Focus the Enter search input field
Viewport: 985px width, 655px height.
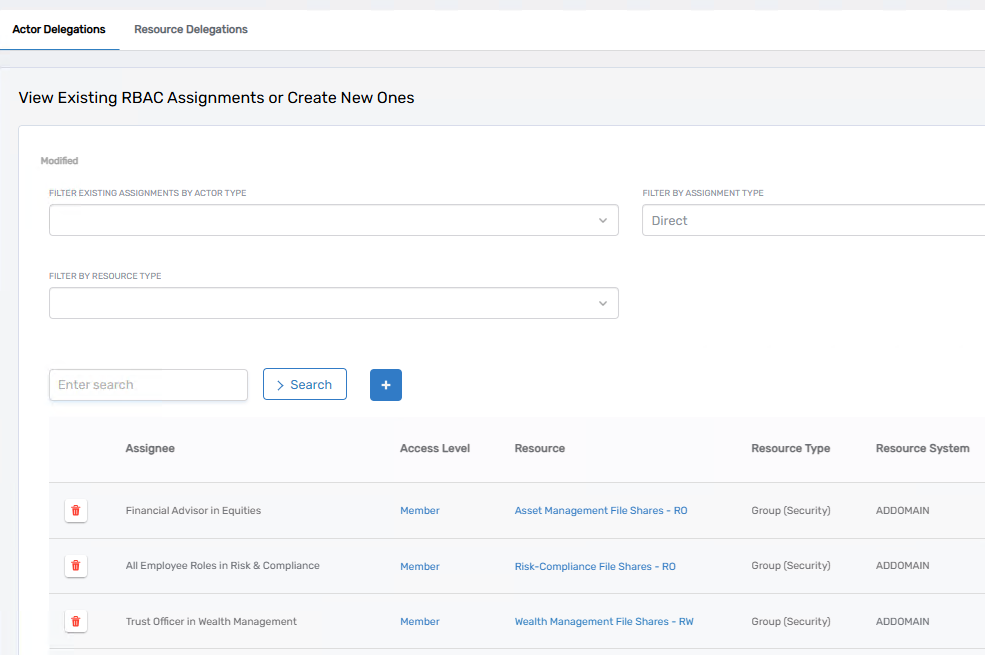point(148,385)
